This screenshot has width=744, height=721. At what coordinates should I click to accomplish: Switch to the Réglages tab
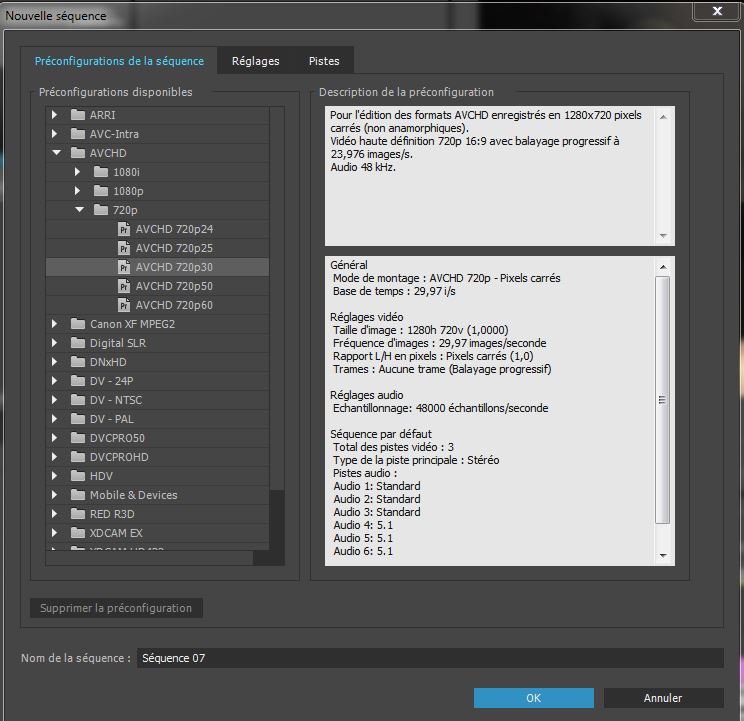pos(255,61)
